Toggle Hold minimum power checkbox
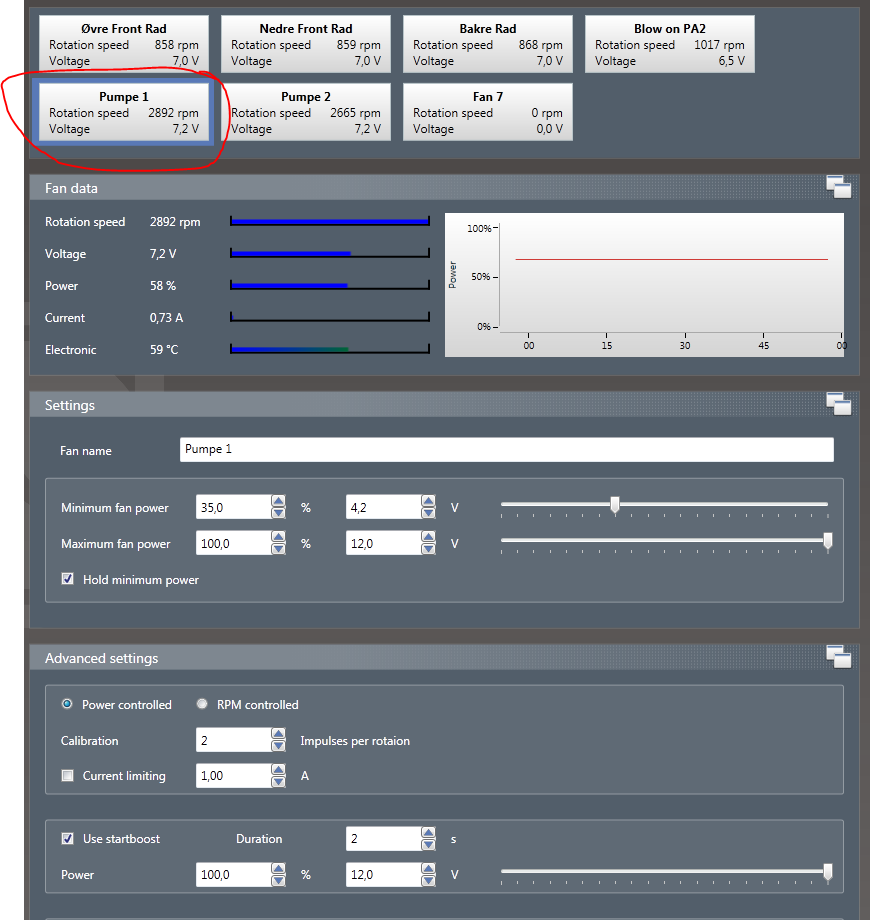 pos(68,579)
